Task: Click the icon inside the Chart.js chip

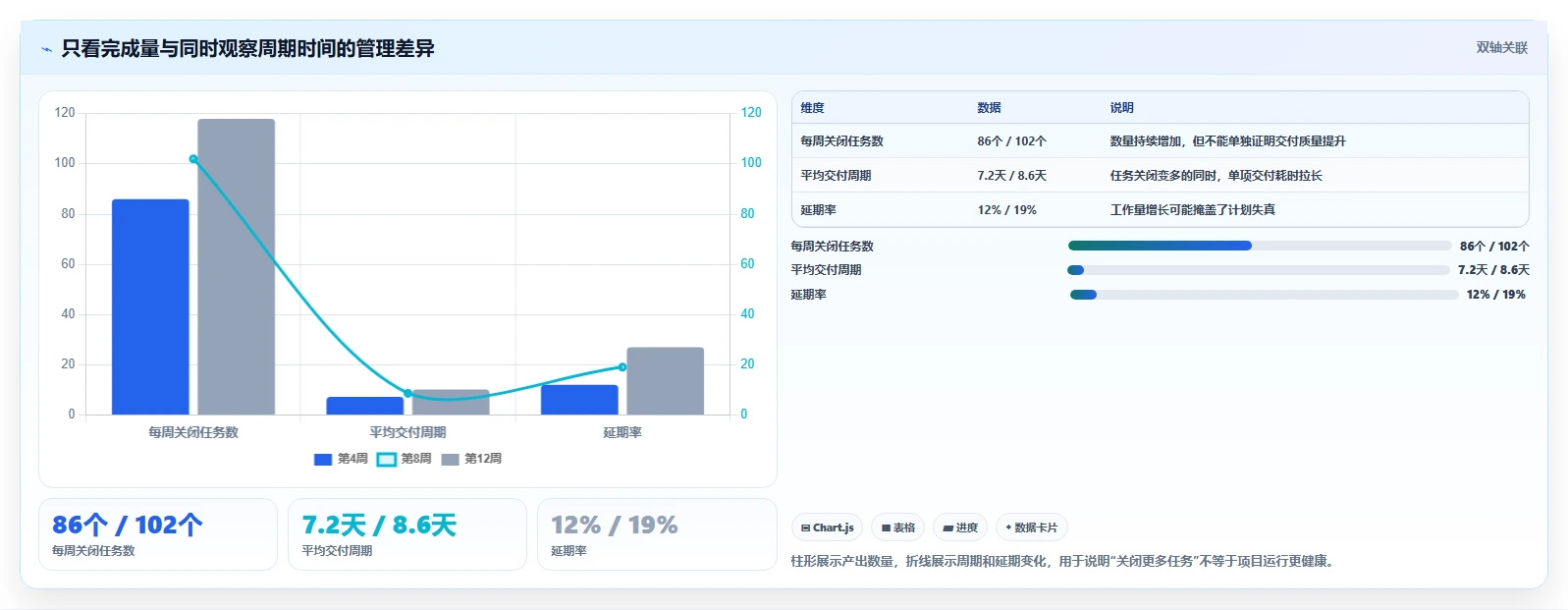Action: [x=805, y=527]
